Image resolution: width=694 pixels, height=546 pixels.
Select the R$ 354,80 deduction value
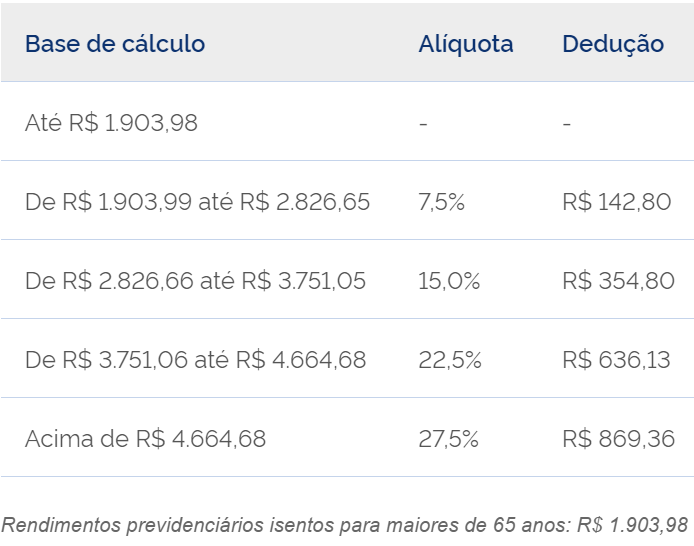[618, 281]
